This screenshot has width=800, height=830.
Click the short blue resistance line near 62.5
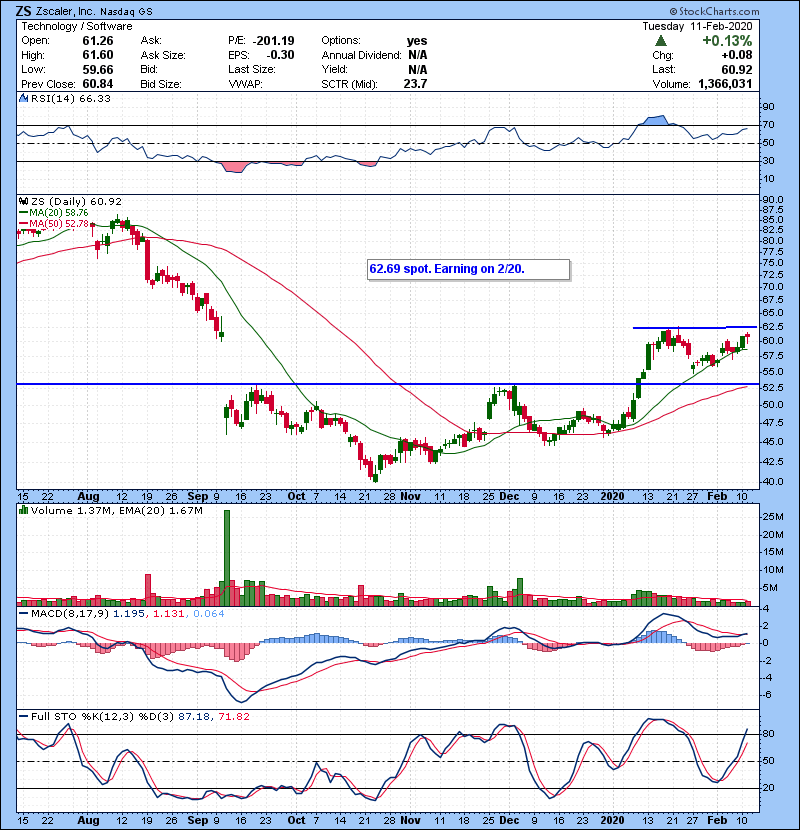click(x=695, y=328)
